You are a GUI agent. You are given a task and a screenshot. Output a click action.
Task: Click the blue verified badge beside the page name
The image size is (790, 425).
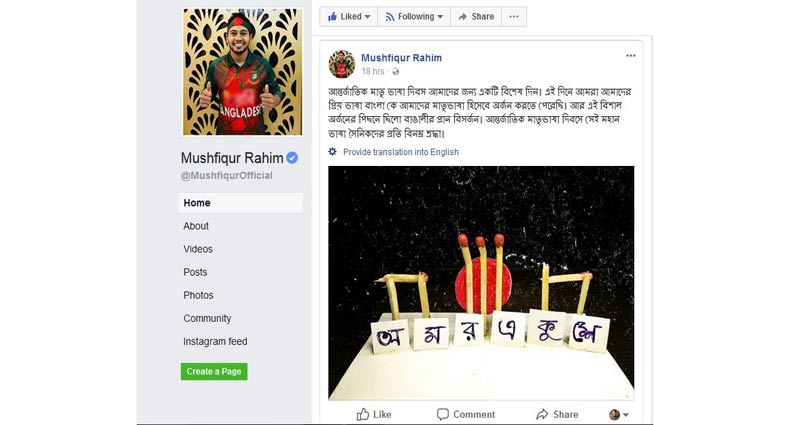[292, 158]
